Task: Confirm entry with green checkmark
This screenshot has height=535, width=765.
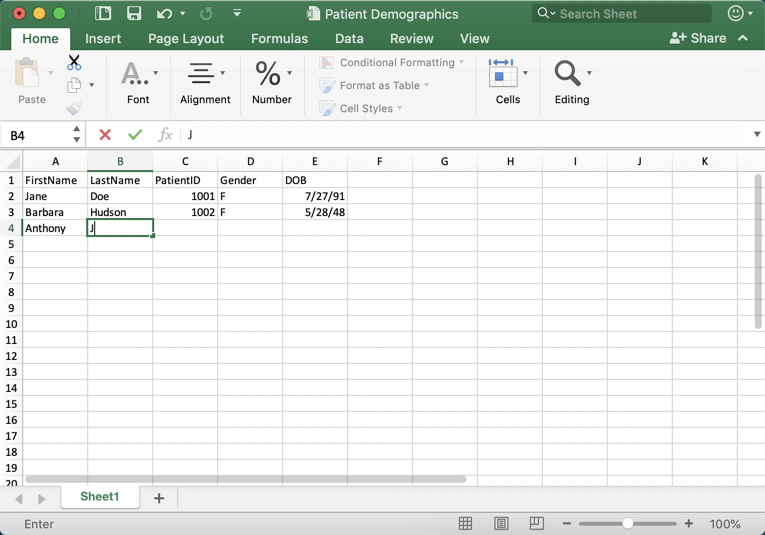Action: pos(135,135)
